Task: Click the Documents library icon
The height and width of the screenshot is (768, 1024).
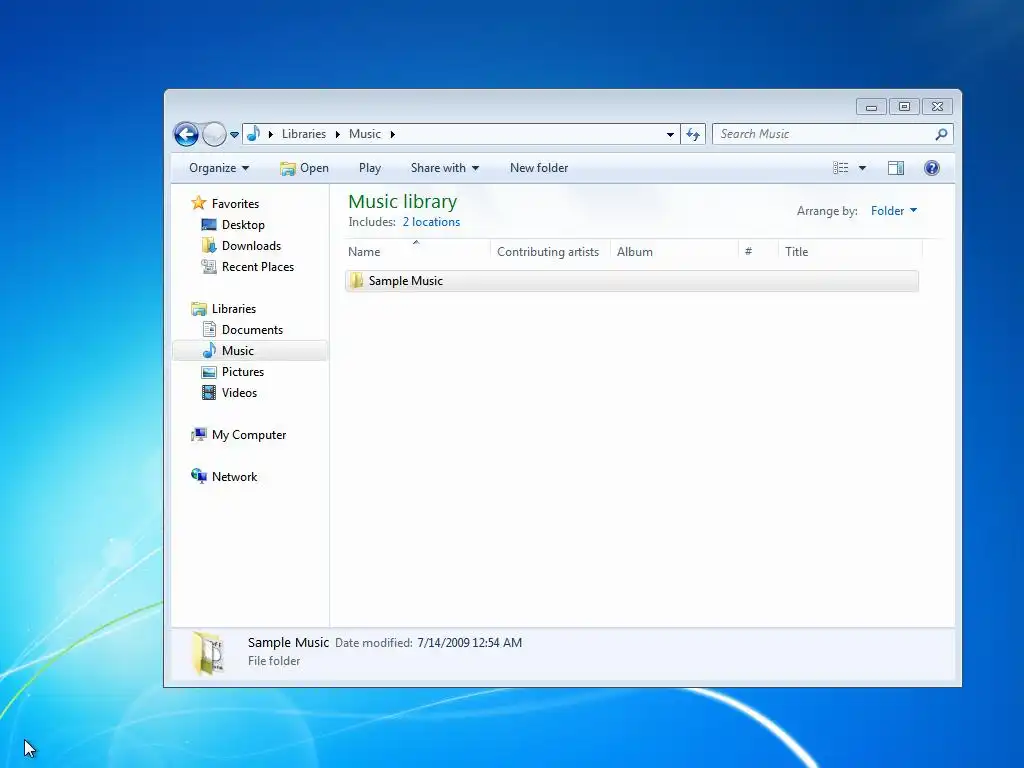Action: click(209, 329)
